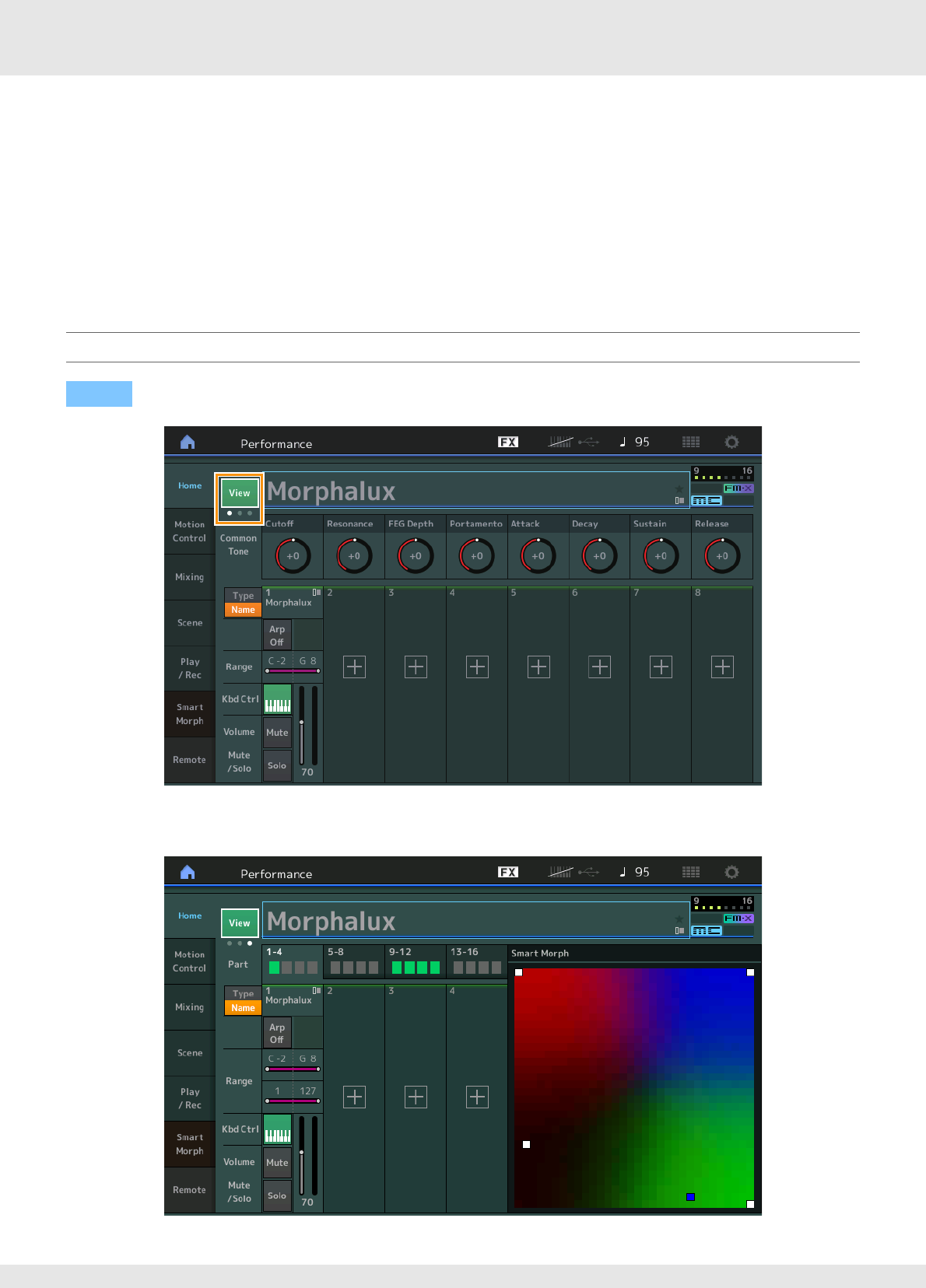Toggle Kbd Ctrl keyboard button in lower screen
926x1288 pixels.
click(x=277, y=1129)
